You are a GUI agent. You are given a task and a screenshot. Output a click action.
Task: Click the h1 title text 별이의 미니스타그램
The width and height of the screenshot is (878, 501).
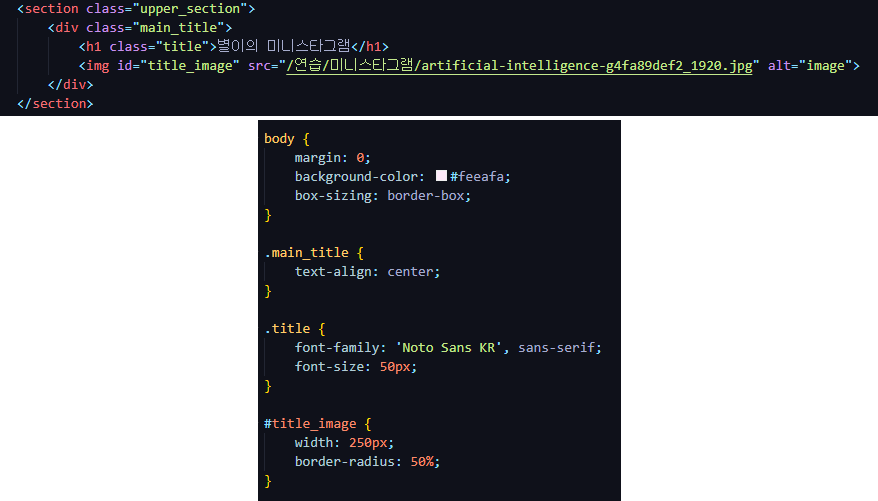[x=283, y=46]
